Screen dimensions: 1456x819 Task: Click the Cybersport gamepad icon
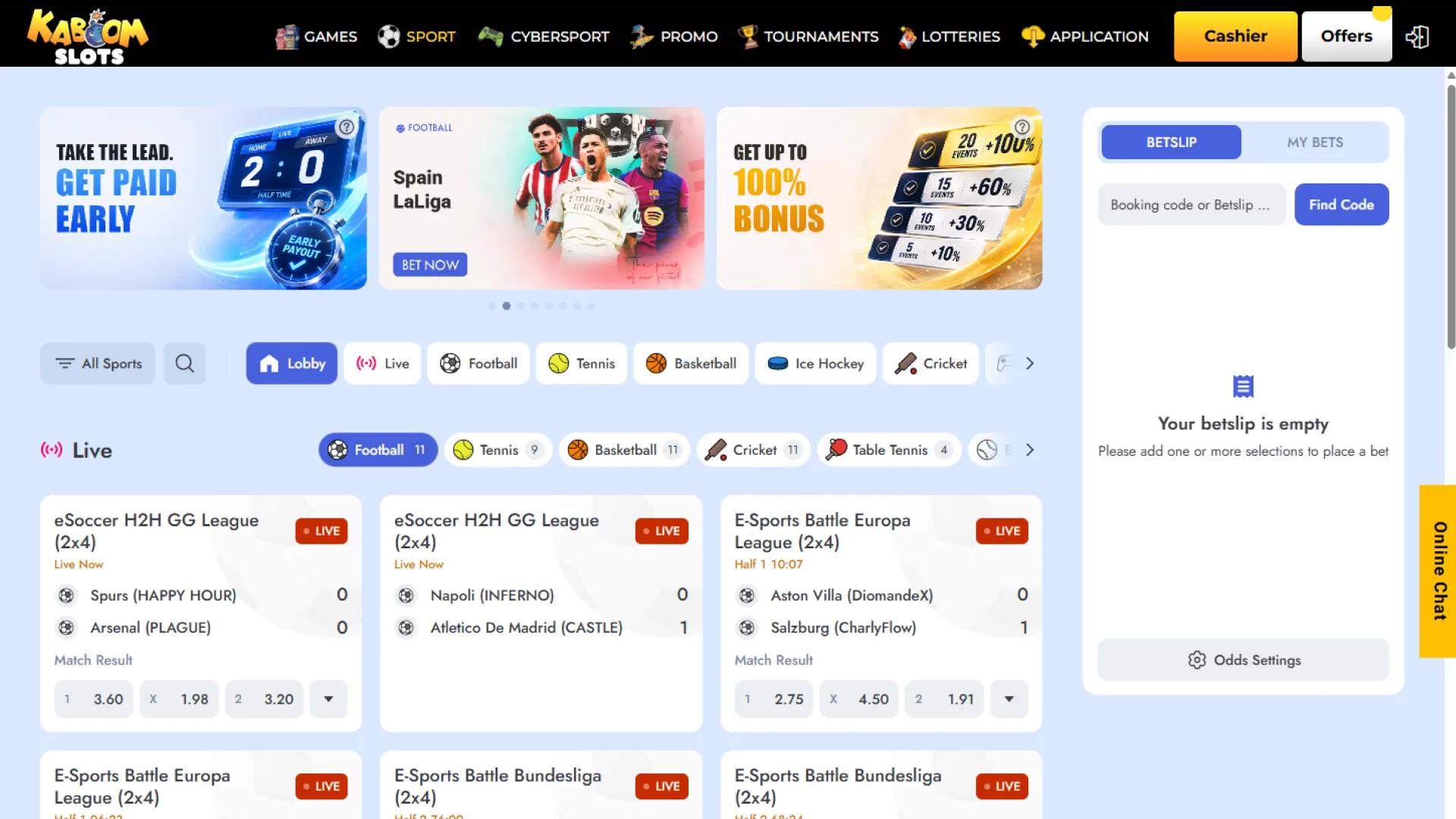[491, 36]
